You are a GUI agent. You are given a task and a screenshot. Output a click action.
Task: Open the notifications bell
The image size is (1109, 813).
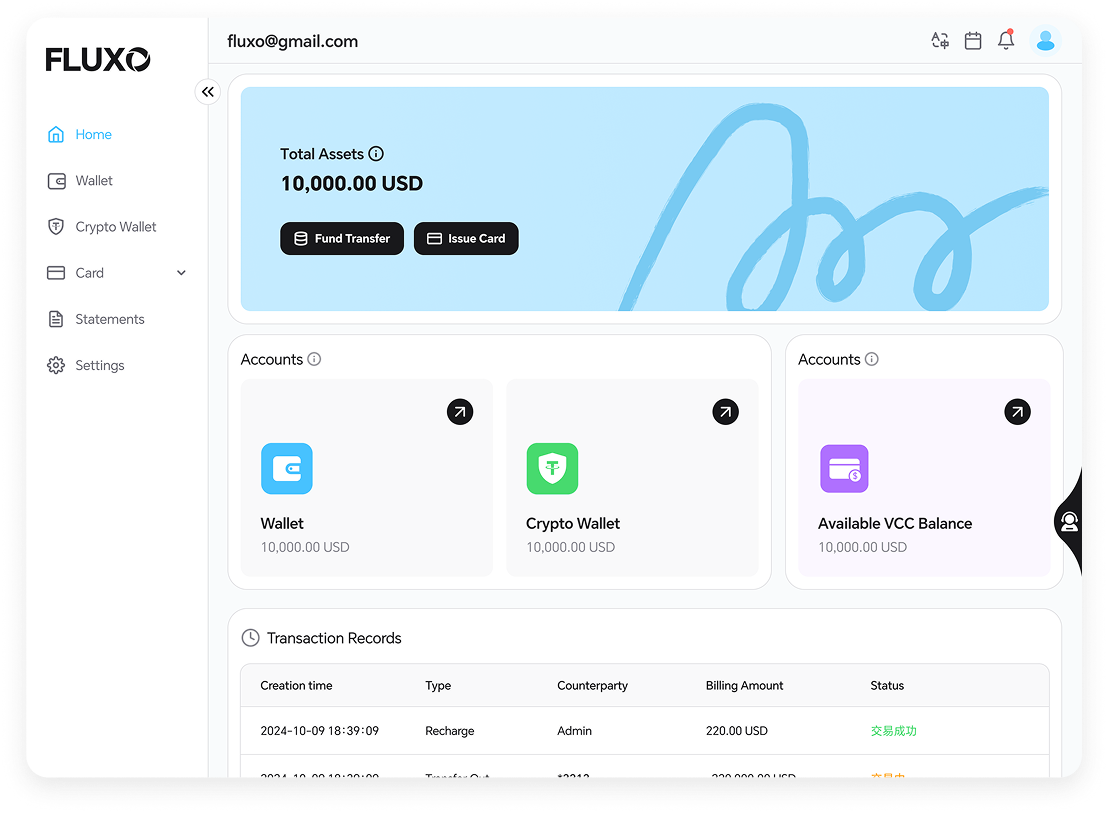(1006, 41)
